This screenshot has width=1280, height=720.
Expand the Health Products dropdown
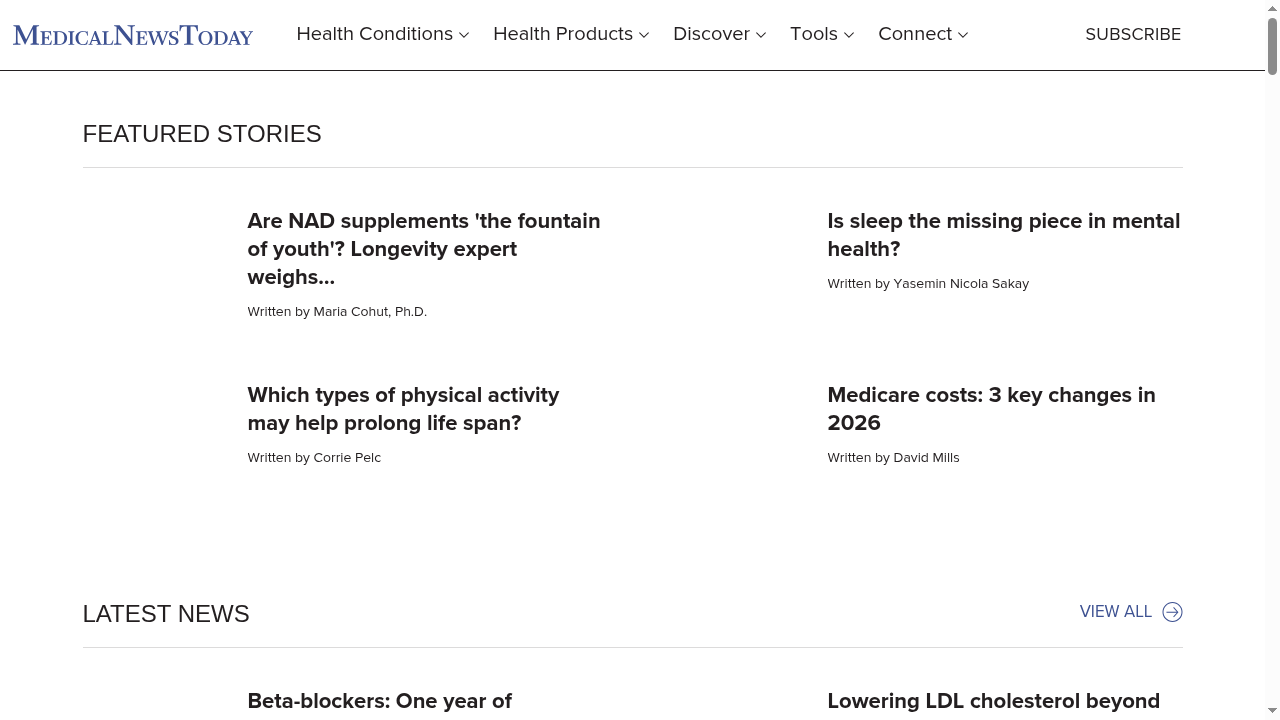click(x=570, y=34)
